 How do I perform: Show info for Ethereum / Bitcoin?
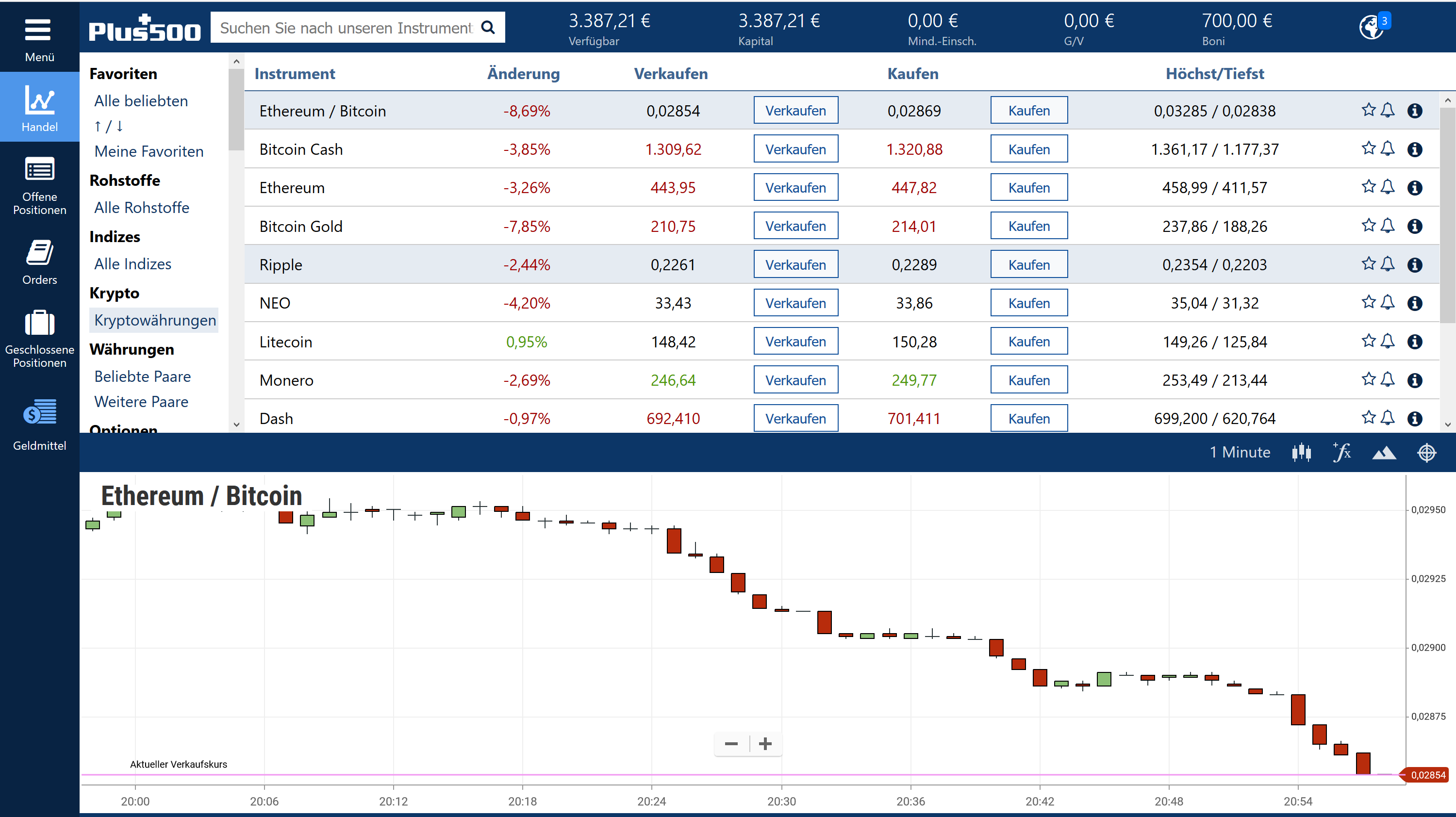1415,111
